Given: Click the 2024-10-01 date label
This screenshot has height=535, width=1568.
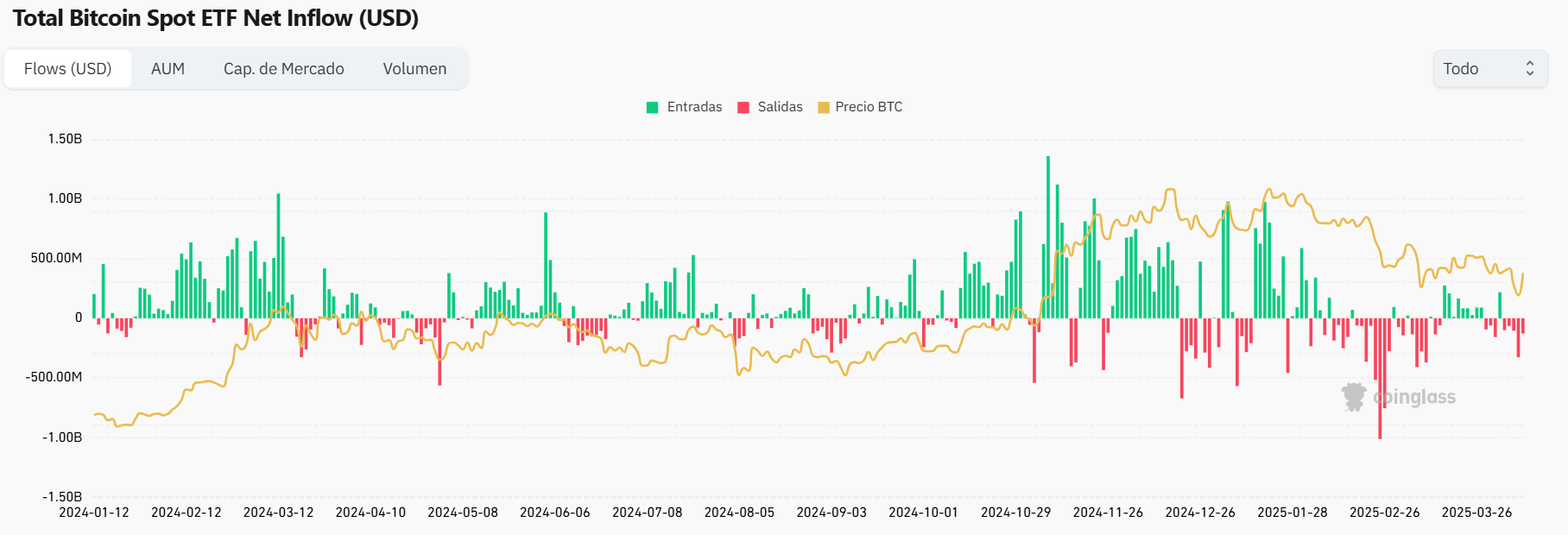Looking at the screenshot, I should pyautogui.click(x=924, y=513).
